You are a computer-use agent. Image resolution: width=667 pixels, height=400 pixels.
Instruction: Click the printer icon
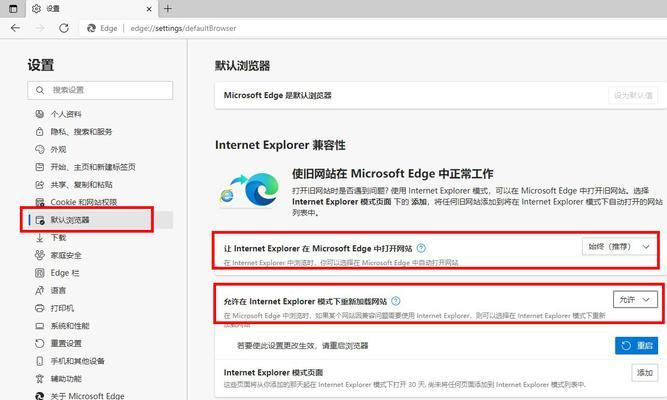pyautogui.click(x=40, y=308)
